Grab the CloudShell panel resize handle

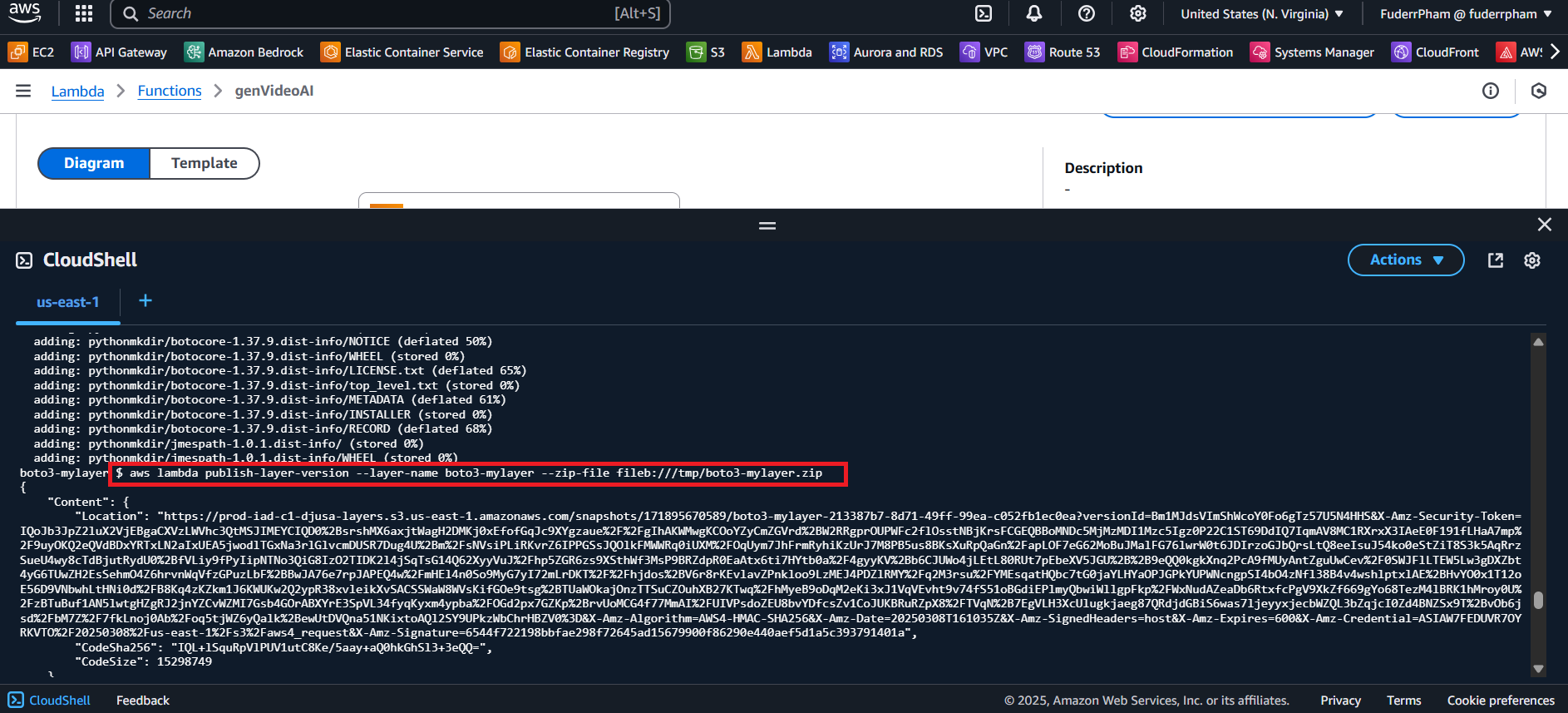[767, 225]
